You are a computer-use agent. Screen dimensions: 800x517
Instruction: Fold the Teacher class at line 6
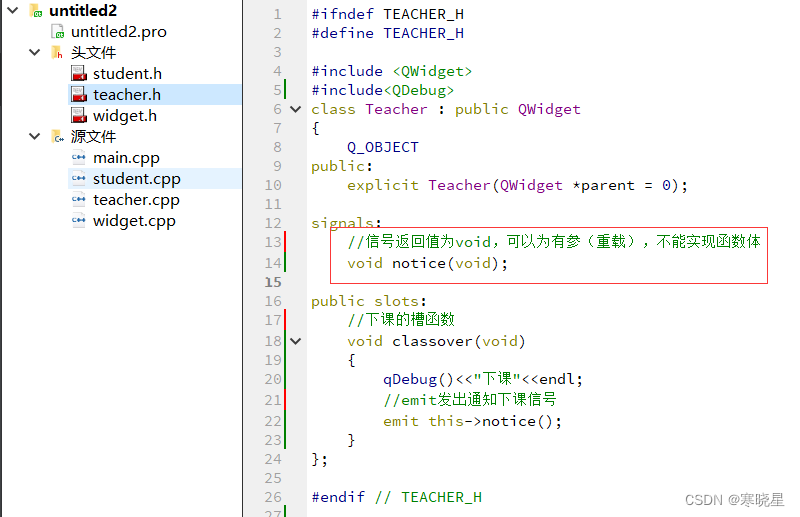[x=295, y=109]
